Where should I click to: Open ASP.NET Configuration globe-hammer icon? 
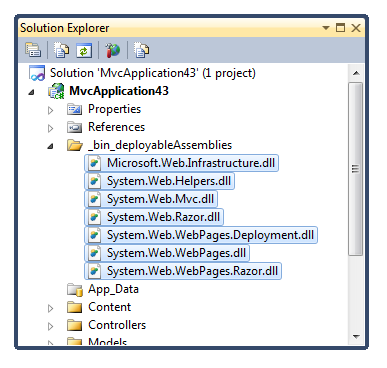113,50
